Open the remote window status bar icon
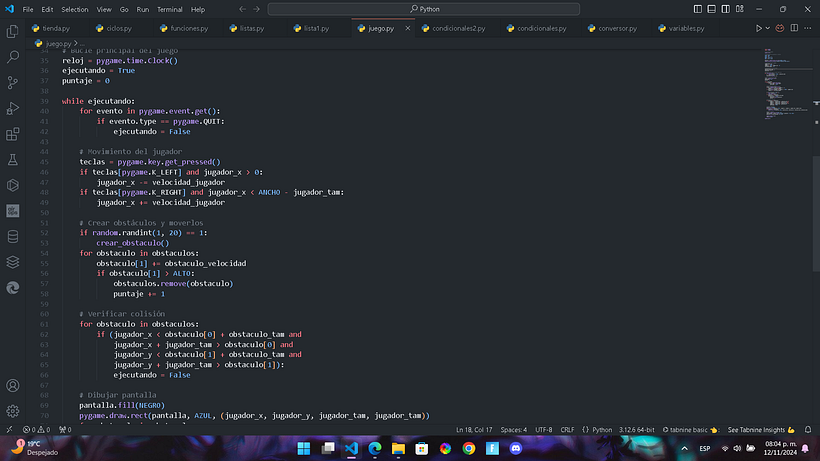 point(9,430)
